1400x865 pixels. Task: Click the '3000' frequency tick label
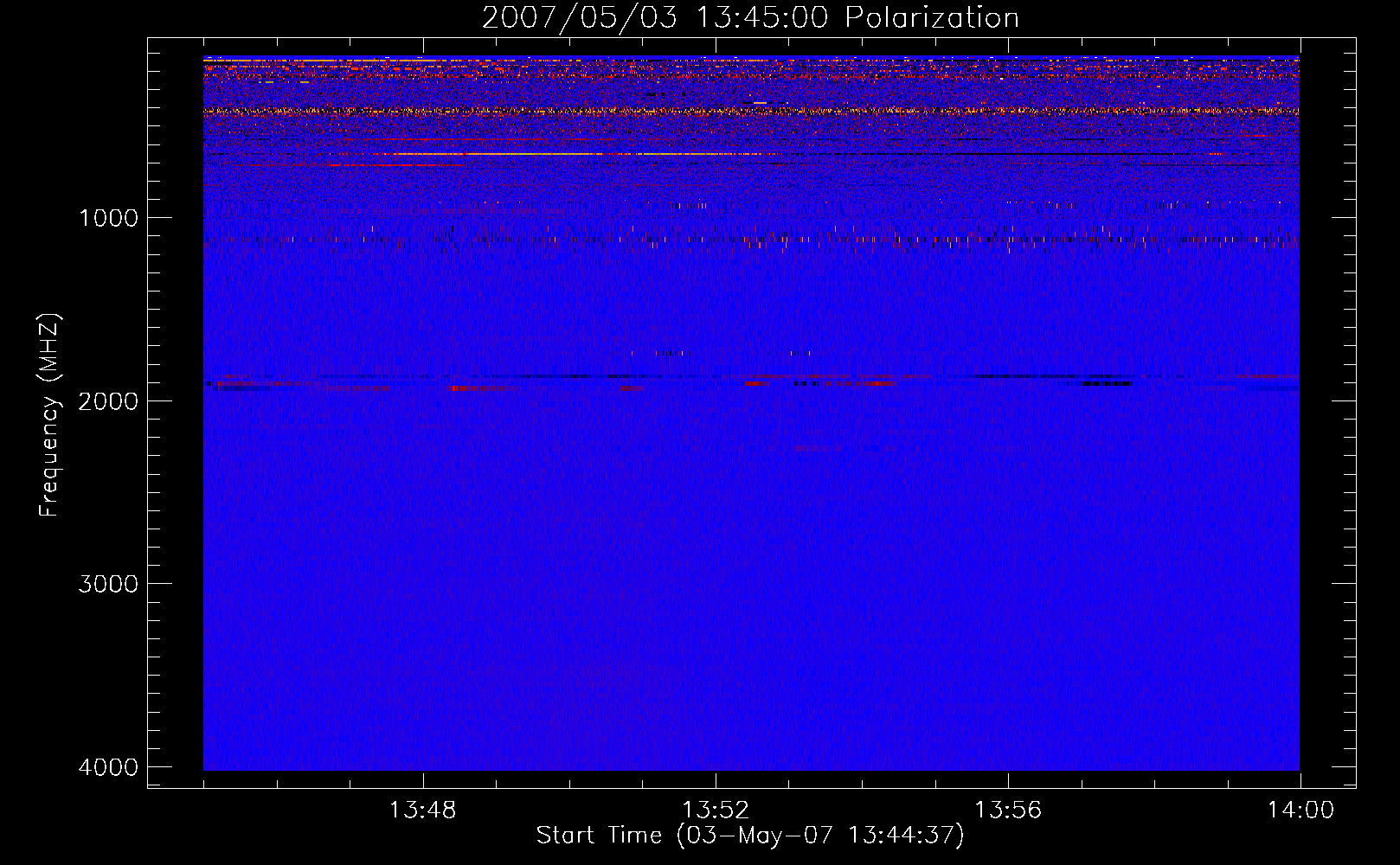[108, 584]
